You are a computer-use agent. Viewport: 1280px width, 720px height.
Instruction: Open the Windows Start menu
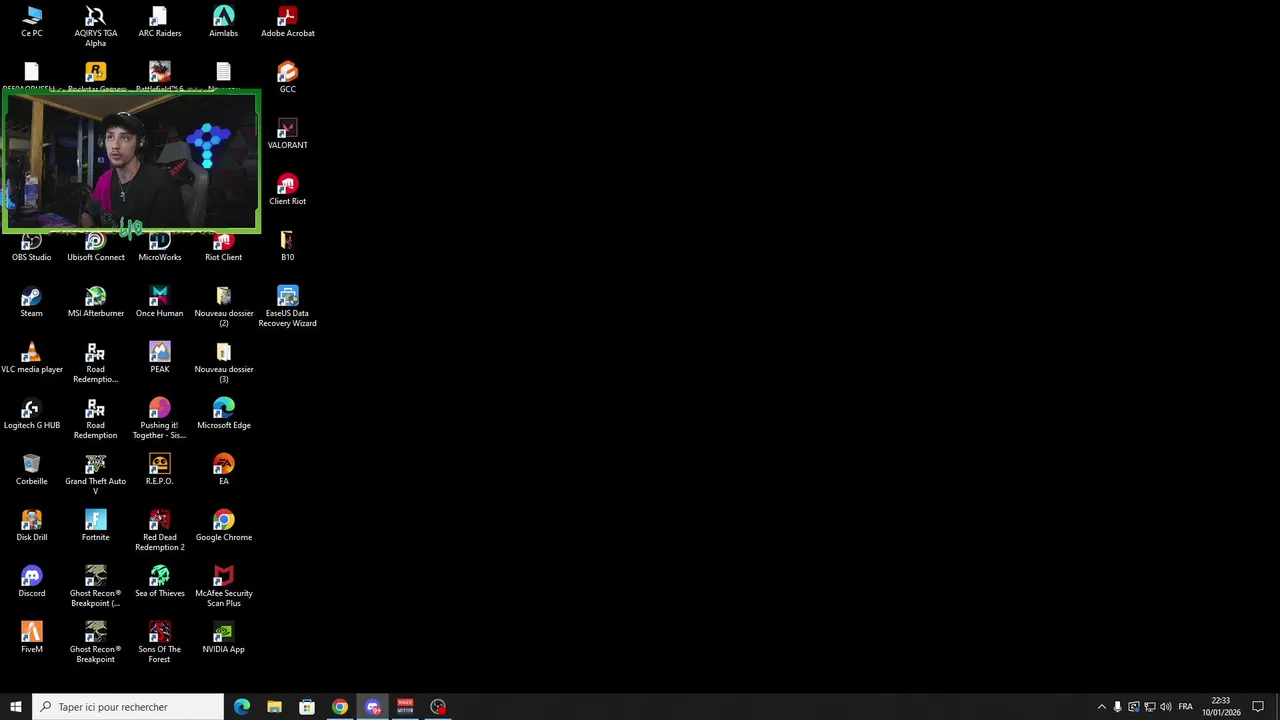coord(16,707)
